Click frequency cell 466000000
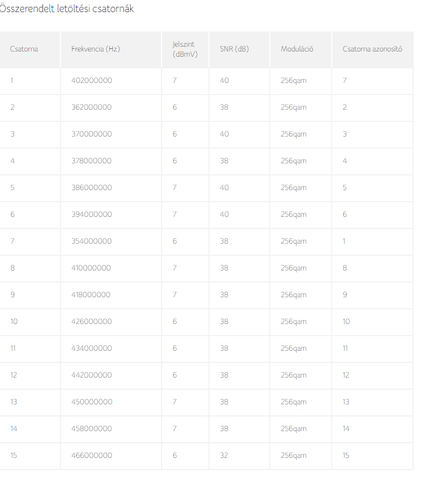Viewport: 422px width, 480px height. tap(92, 455)
